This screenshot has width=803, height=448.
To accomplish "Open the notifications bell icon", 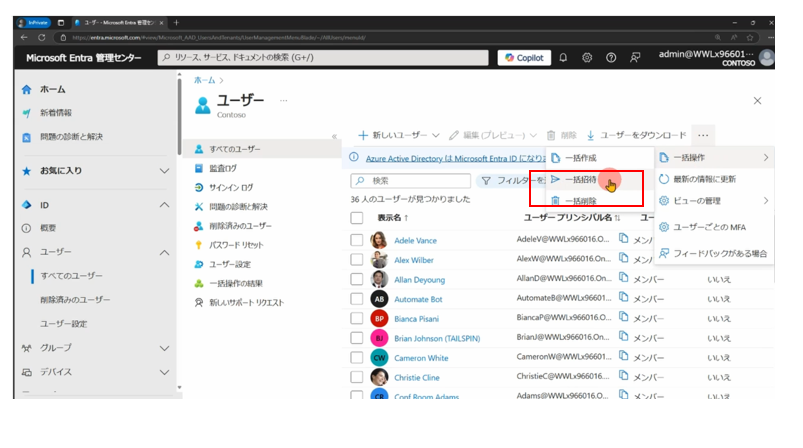I will [564, 58].
